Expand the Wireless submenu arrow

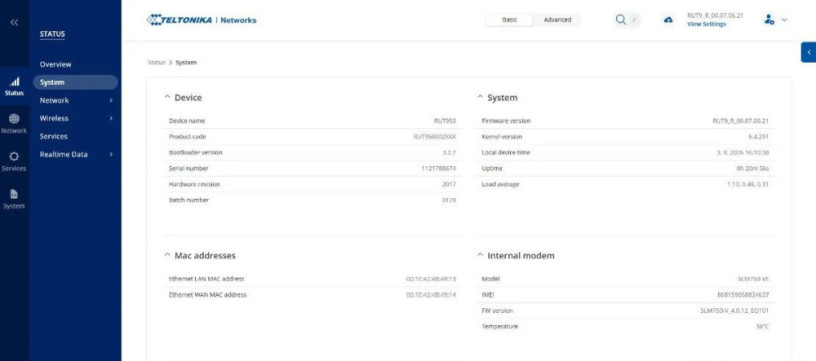(111, 119)
